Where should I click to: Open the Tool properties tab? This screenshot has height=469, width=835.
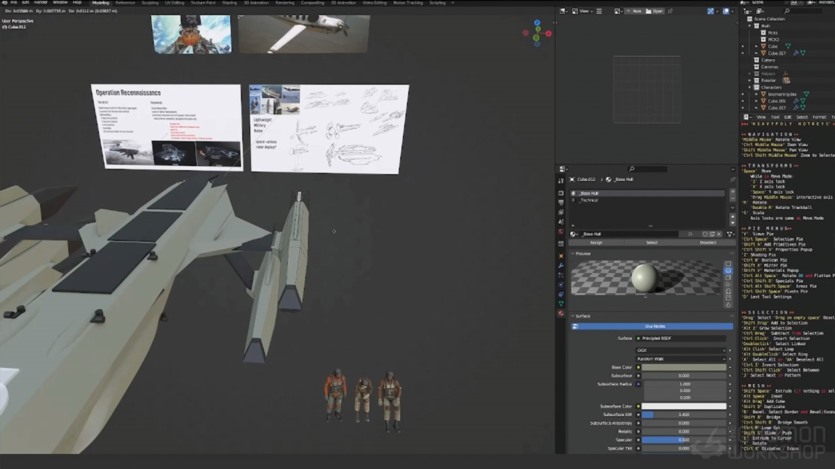pyautogui.click(x=561, y=181)
